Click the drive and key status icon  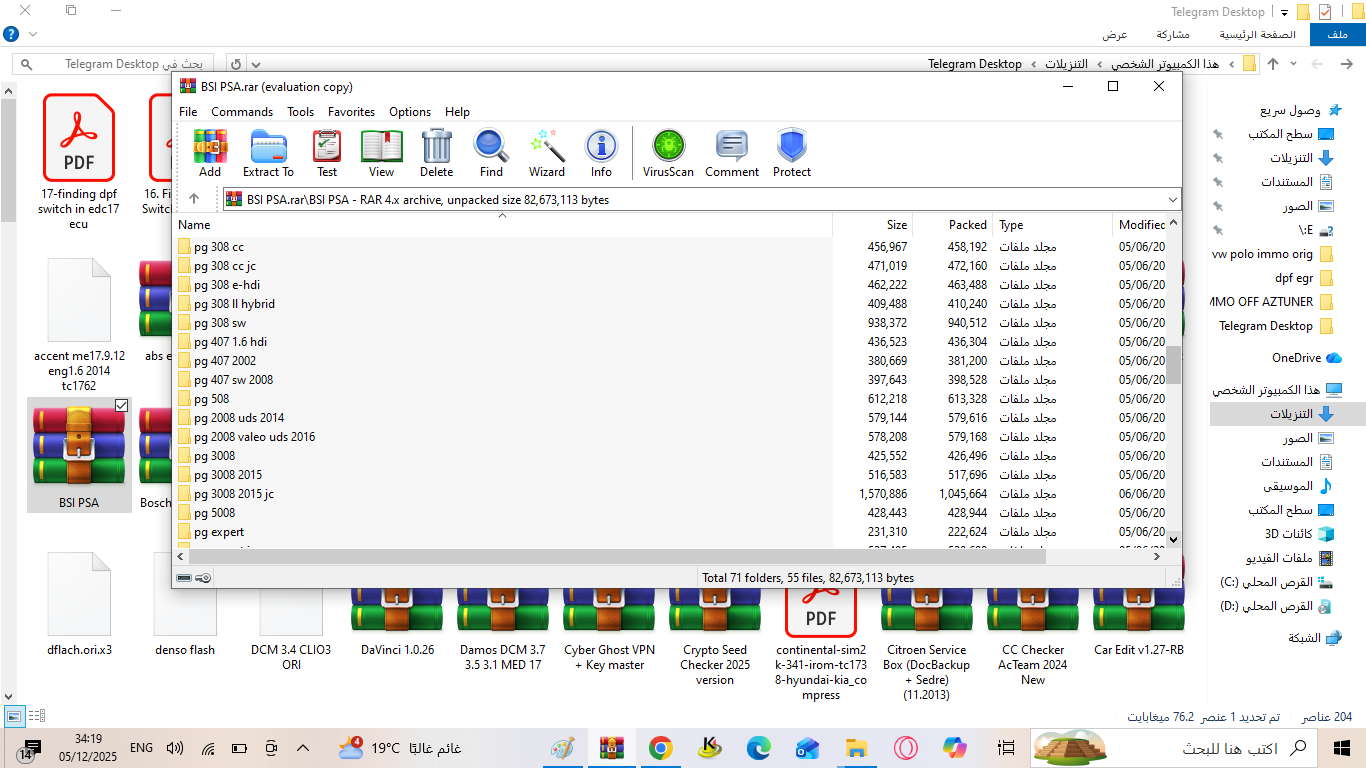click(194, 577)
